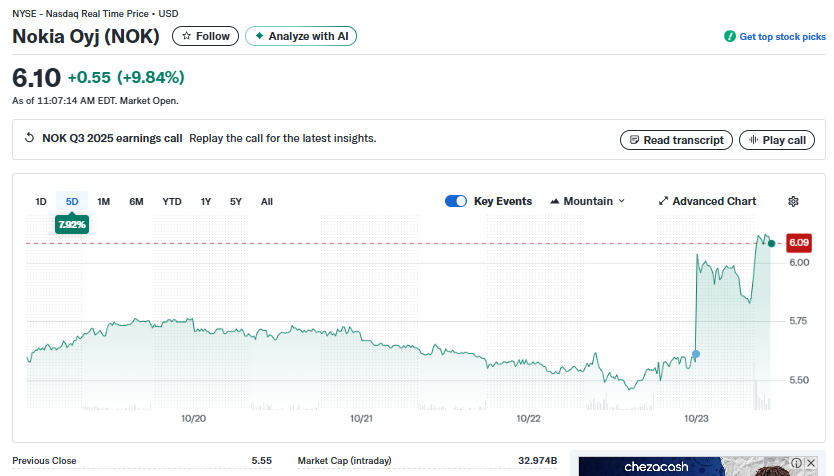Select the 1M time range
Screen dimensions: 834x476
(104, 201)
